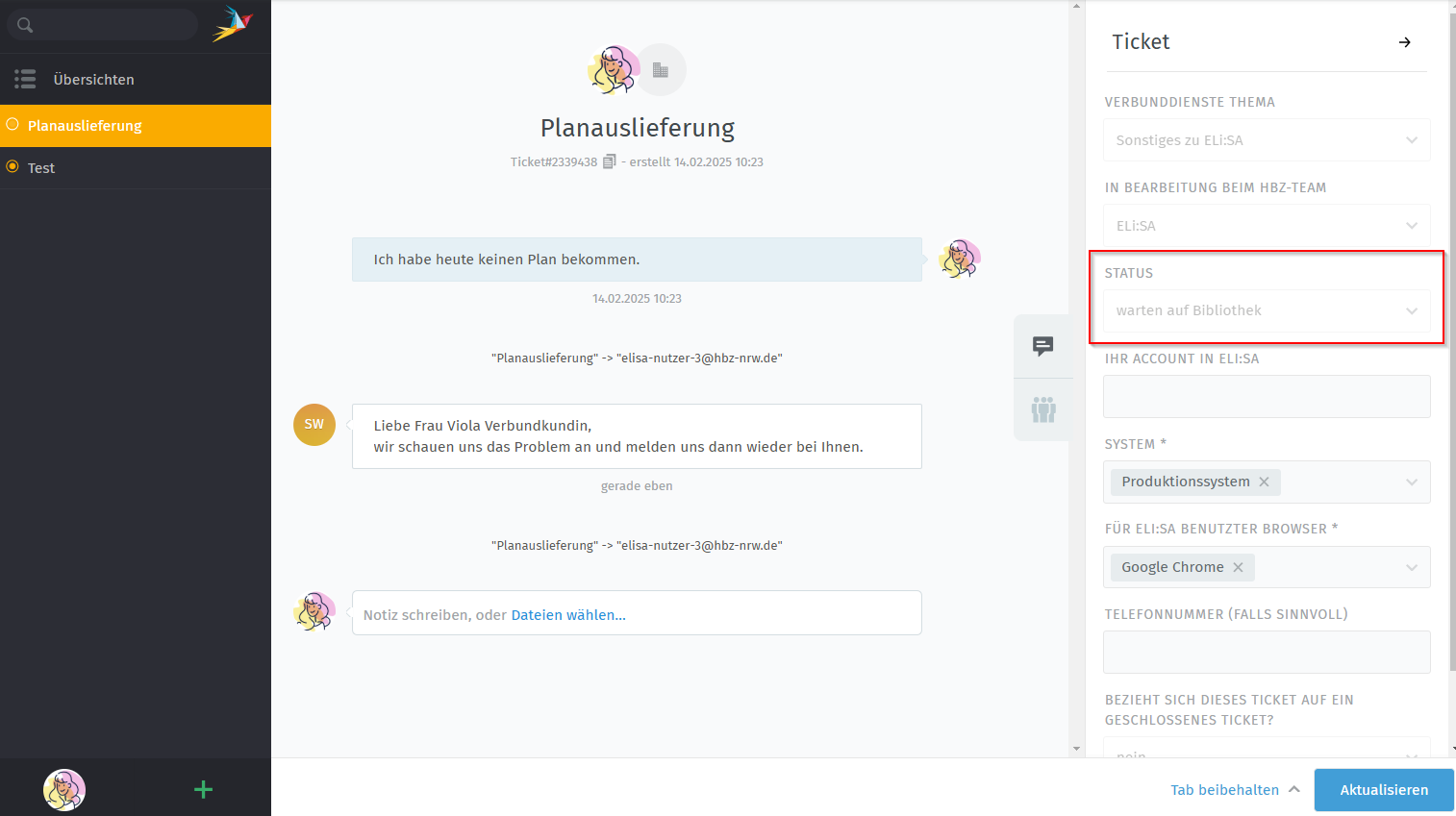Click the green plus icon
This screenshot has height=816, width=1456.
click(203, 789)
